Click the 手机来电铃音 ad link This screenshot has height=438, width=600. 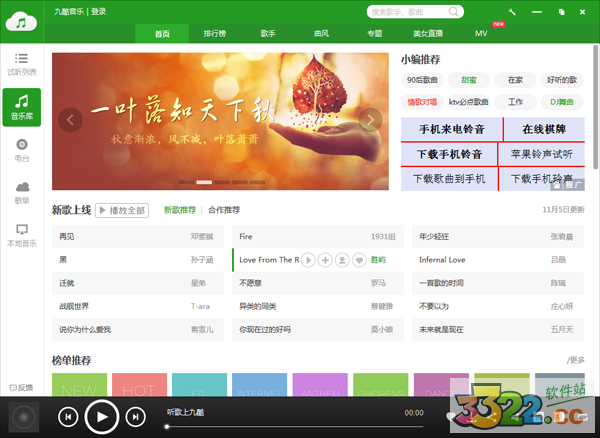tap(452, 129)
